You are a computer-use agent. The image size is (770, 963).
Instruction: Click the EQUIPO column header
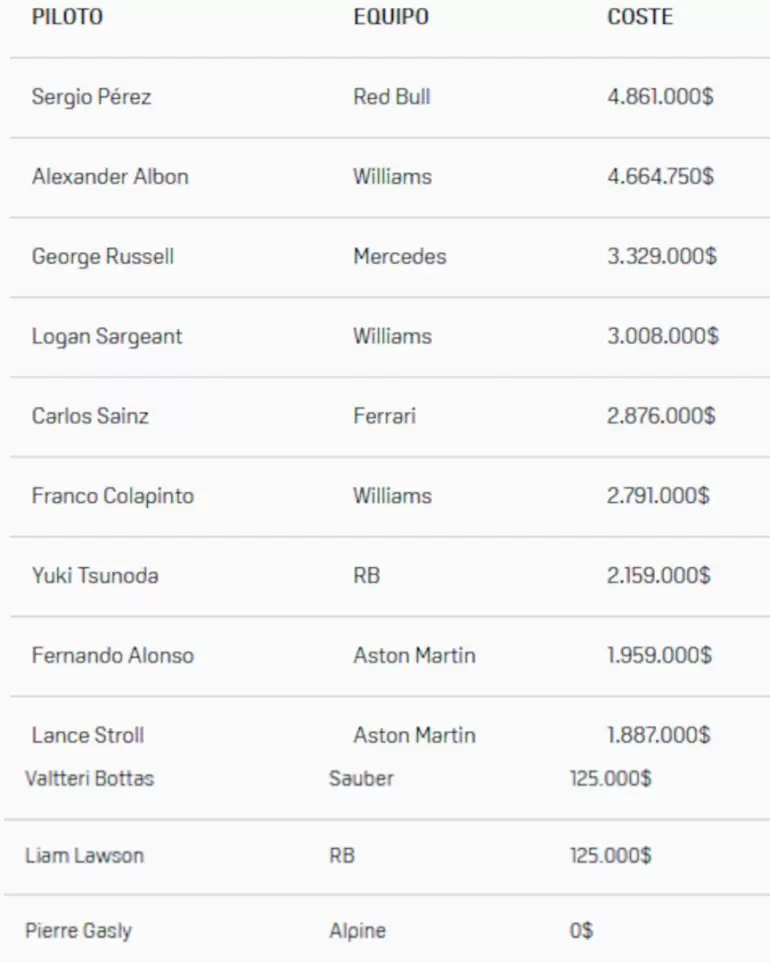pos(391,17)
